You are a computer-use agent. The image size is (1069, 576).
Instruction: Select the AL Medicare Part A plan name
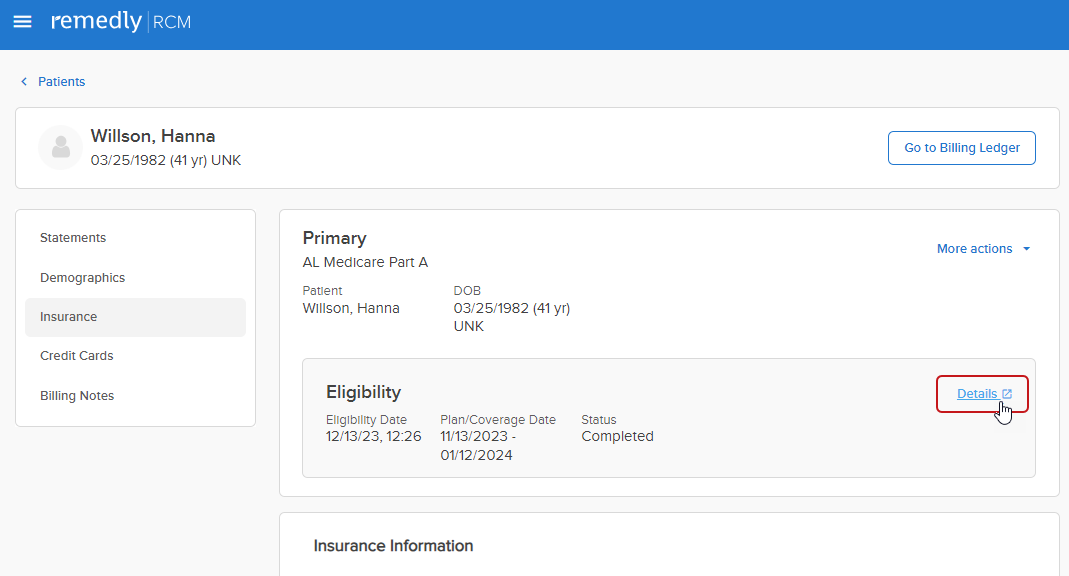click(365, 262)
